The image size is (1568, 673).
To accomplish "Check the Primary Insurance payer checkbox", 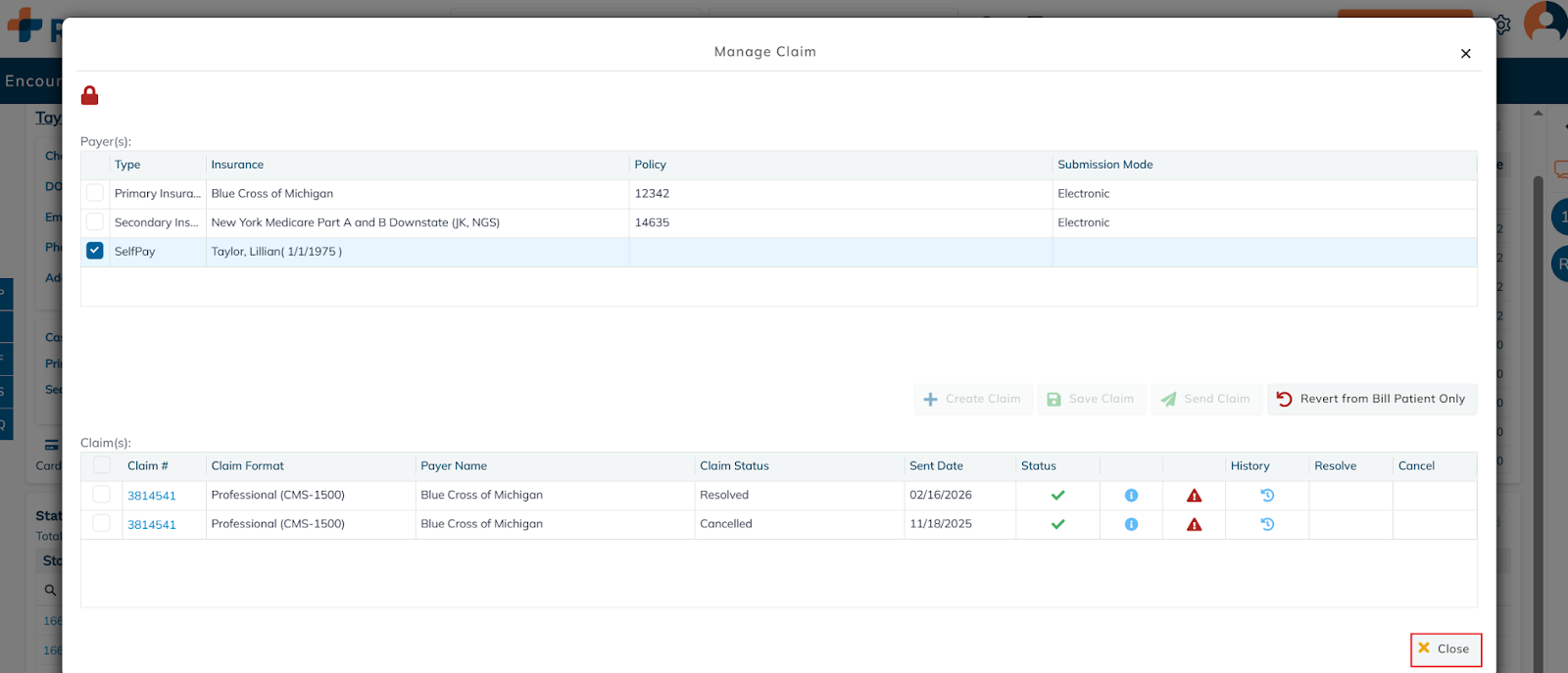I will point(95,193).
